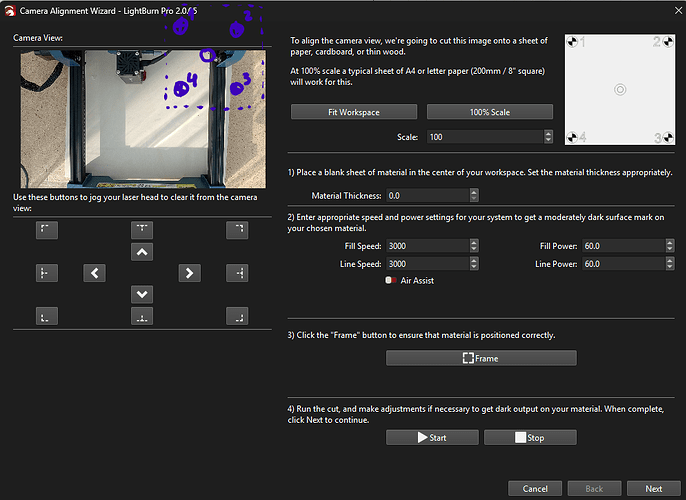
Task: Toggle the Air Assist switch
Action: click(x=390, y=281)
